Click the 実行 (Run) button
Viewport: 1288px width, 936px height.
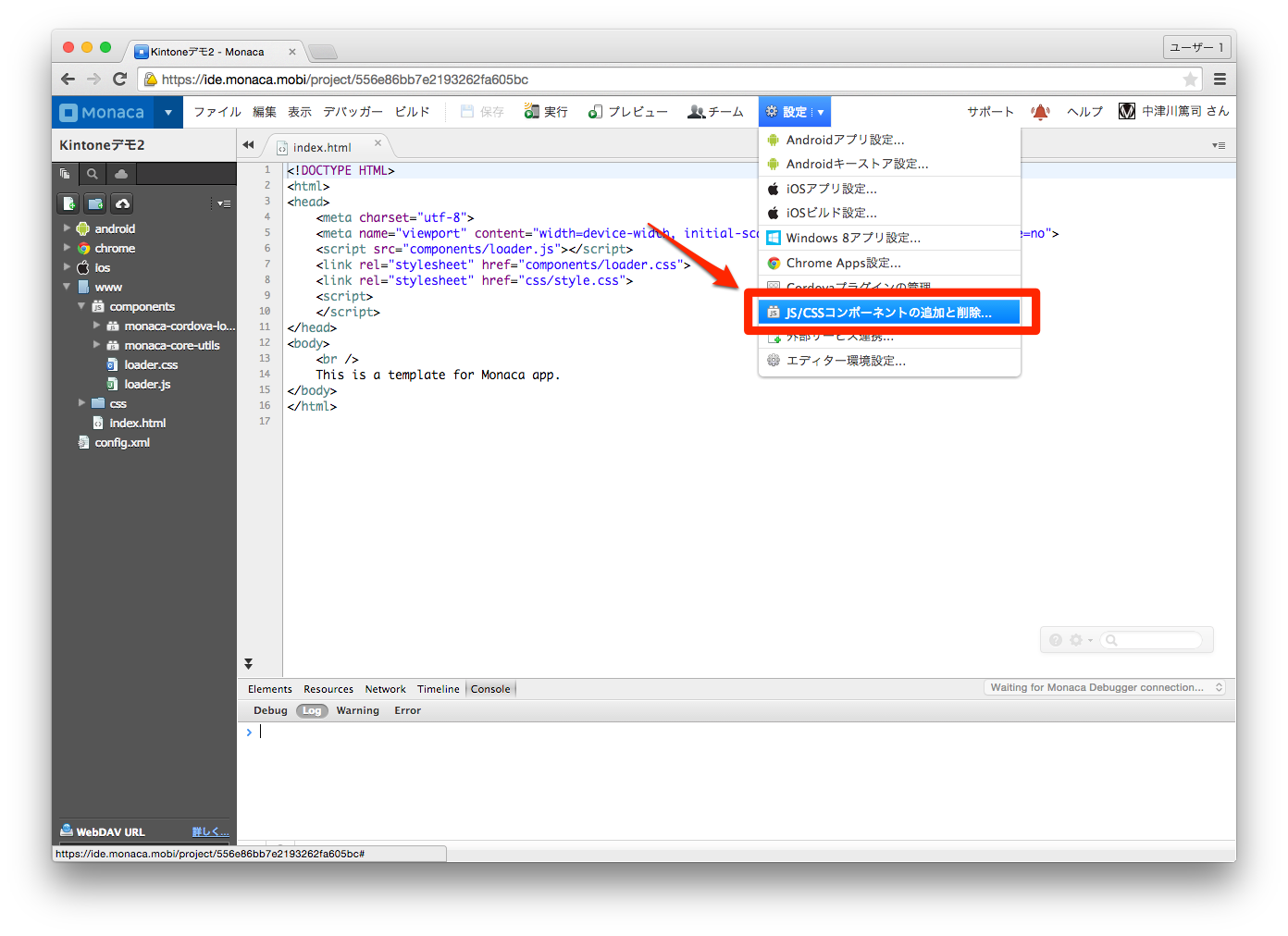[546, 112]
